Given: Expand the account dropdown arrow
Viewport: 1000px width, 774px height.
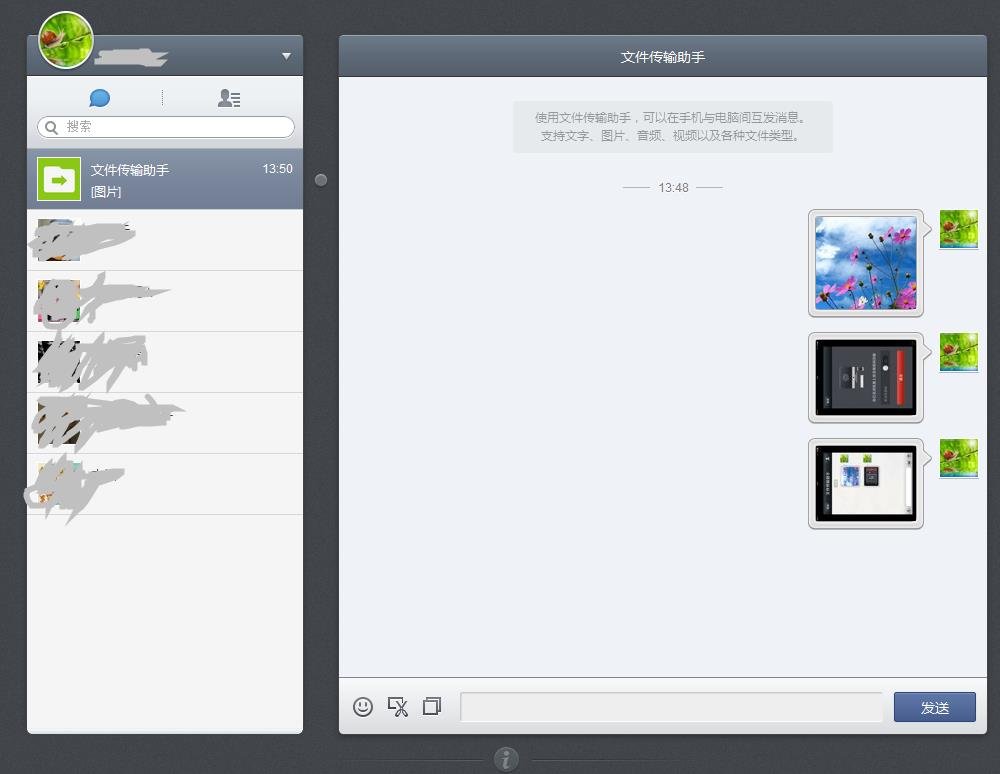Looking at the screenshot, I should tap(286, 56).
